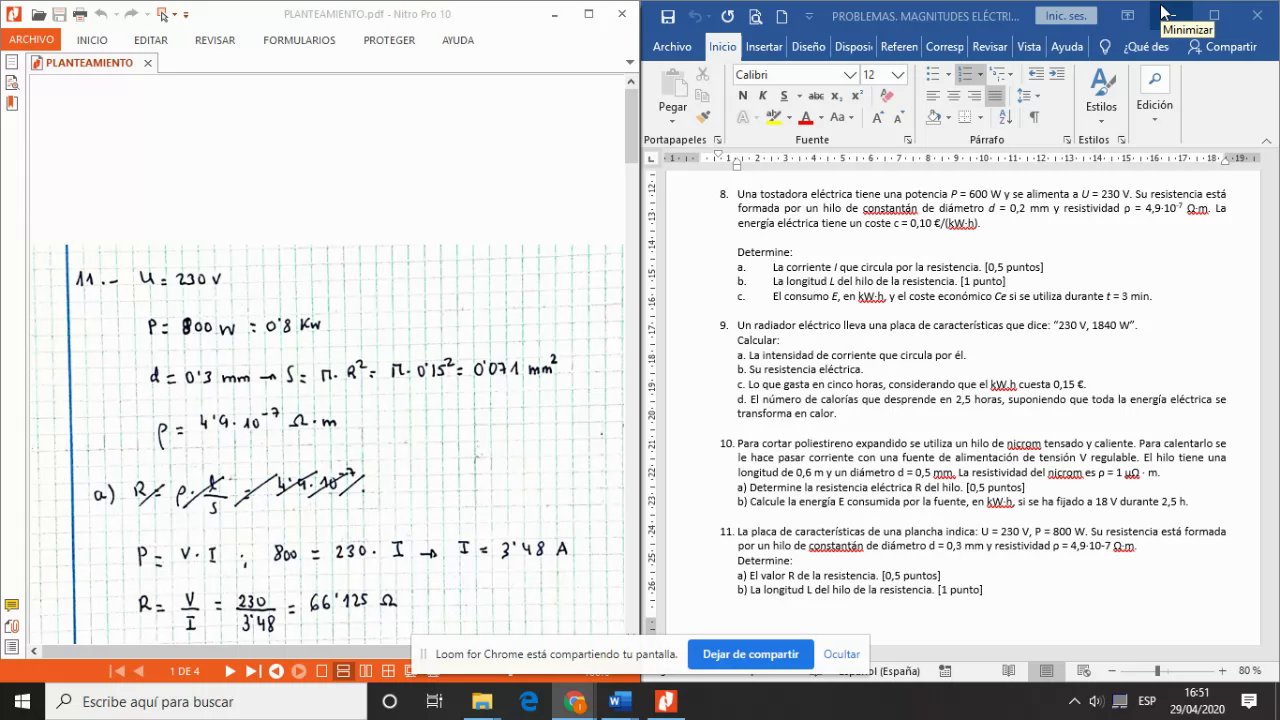Screen dimensions: 1280x720
Task: Toggle justified text alignment
Action: click(994, 96)
